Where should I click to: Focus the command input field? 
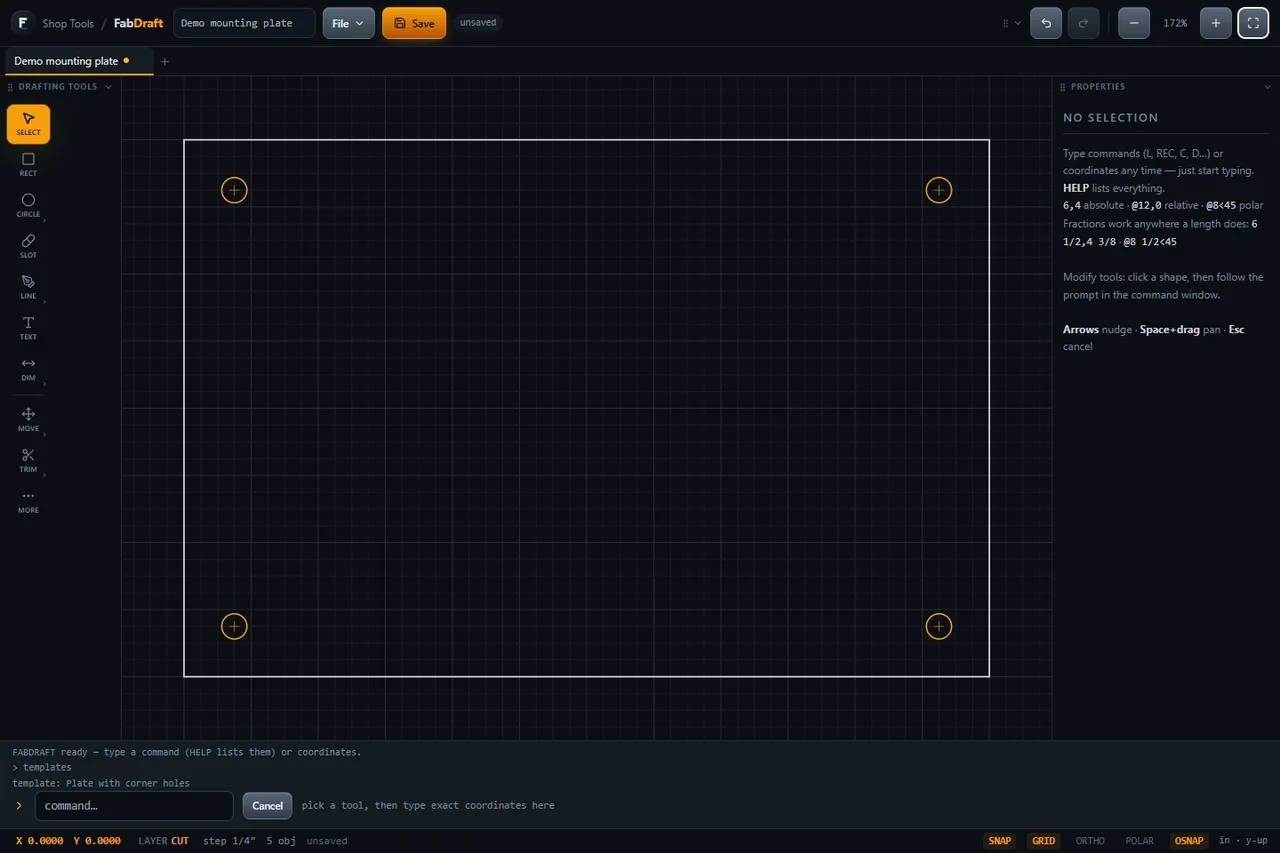pos(134,806)
